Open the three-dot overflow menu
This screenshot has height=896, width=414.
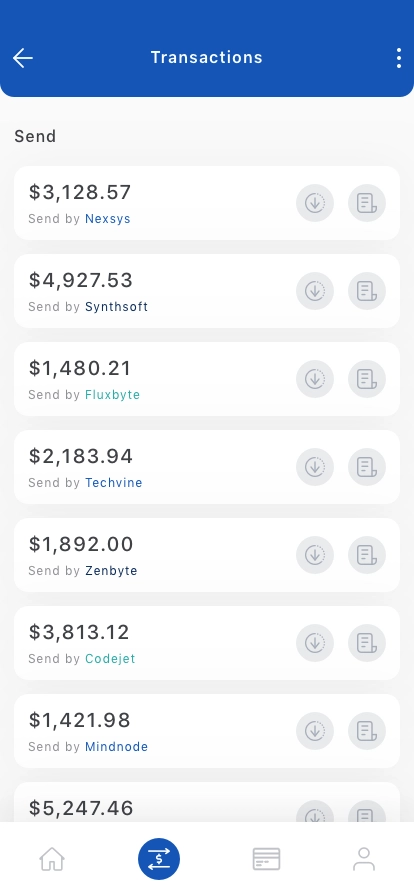(399, 58)
